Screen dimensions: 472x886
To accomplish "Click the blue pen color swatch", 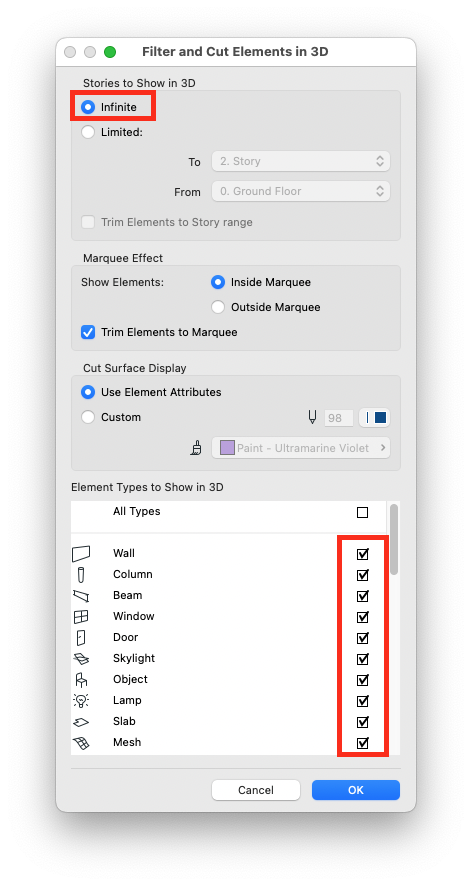I will 374,418.
